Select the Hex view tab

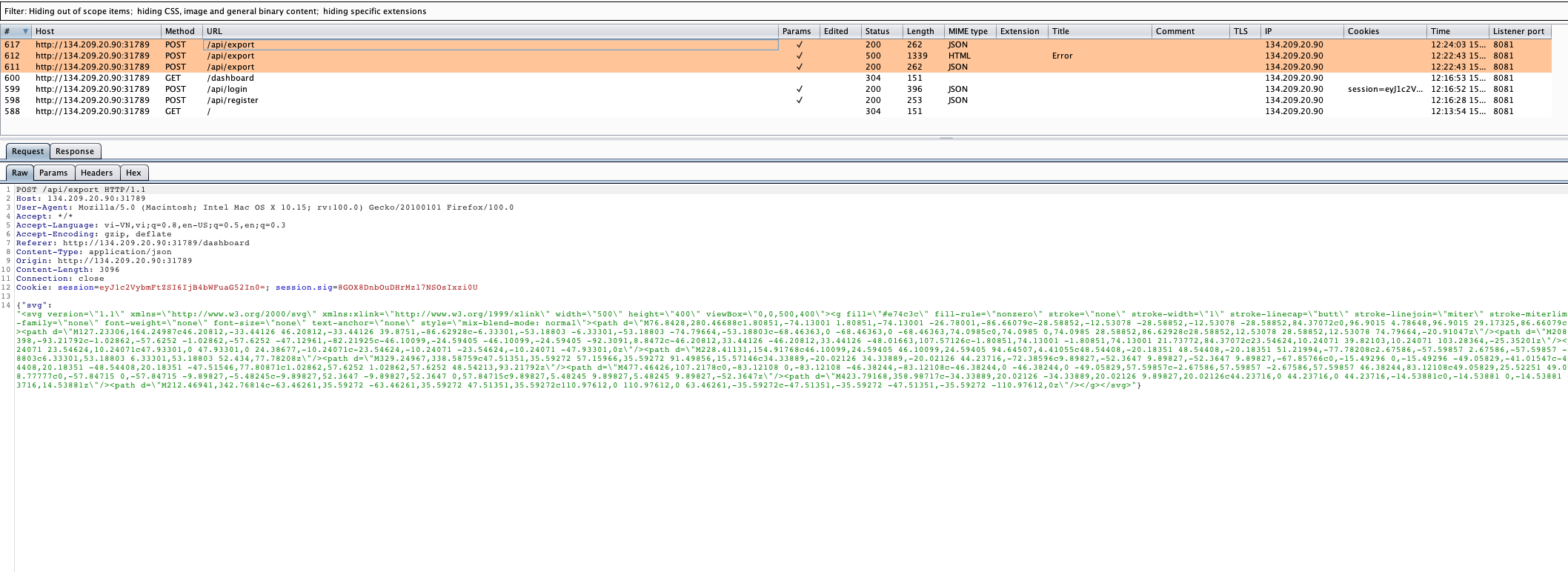point(133,173)
